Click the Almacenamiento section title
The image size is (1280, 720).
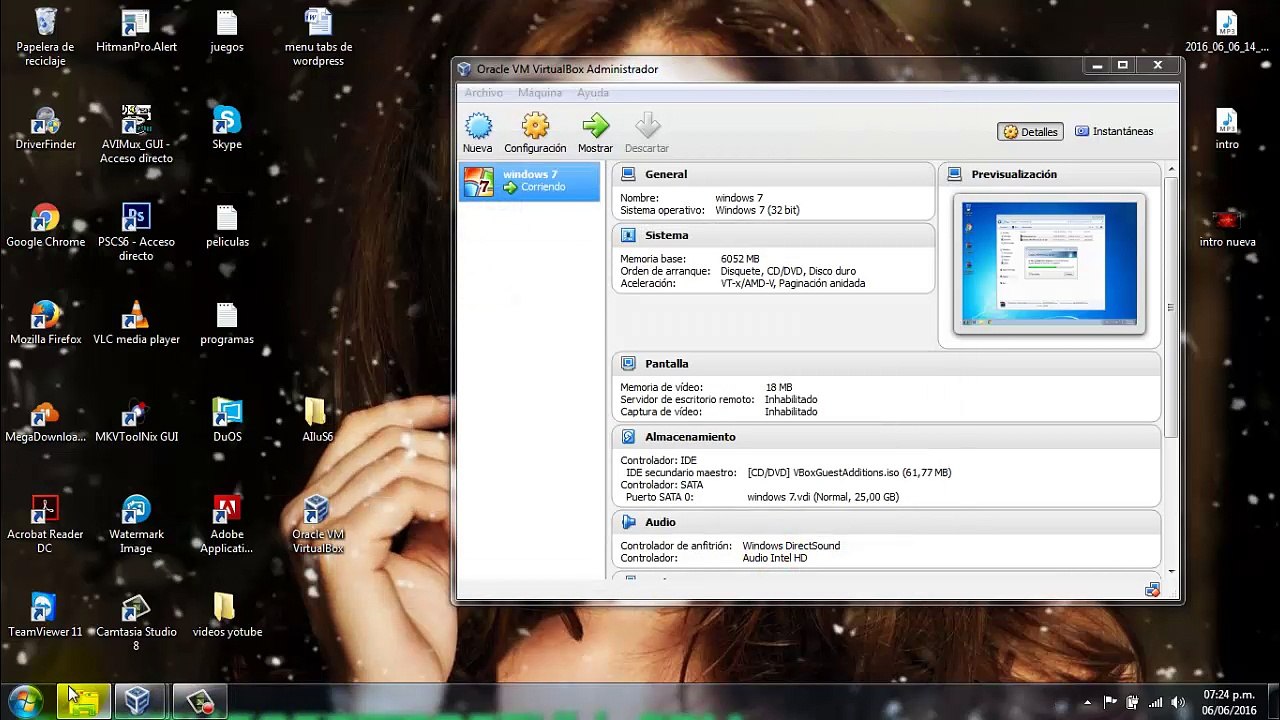690,437
